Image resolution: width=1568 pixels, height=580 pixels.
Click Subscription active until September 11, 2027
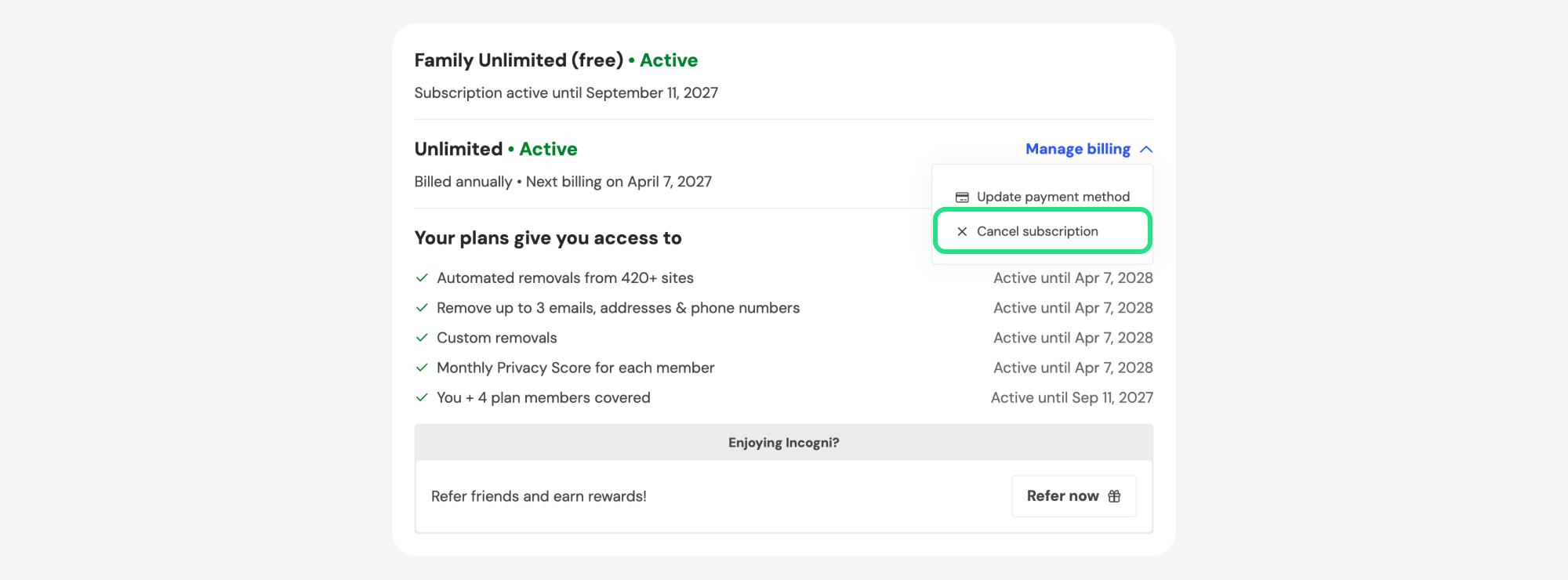[566, 93]
